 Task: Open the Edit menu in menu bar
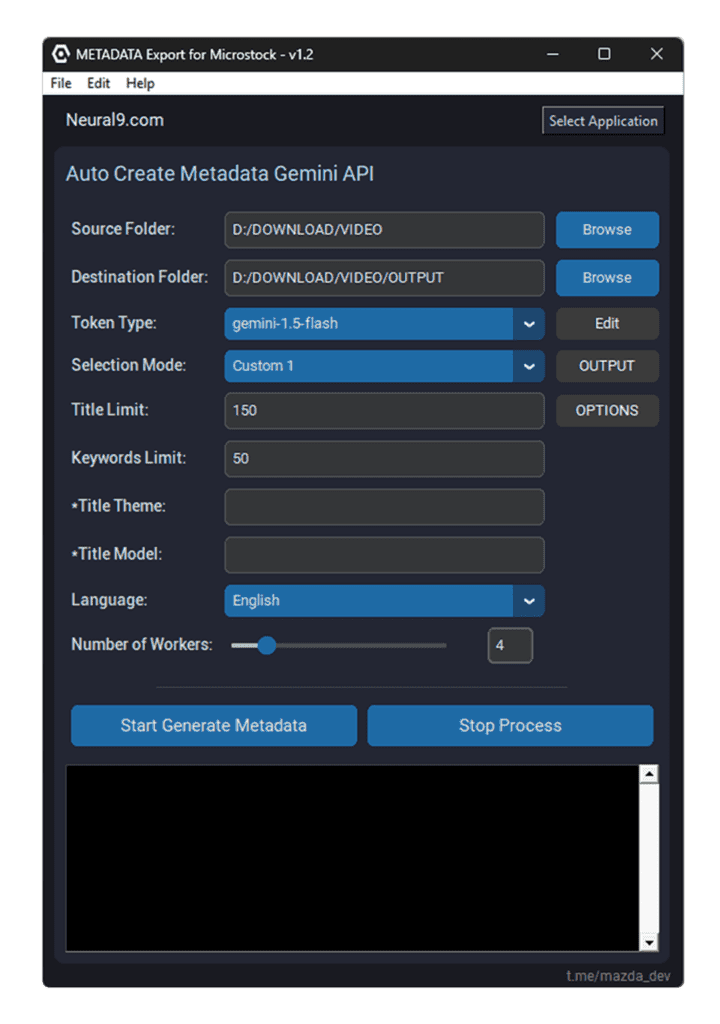[98, 83]
